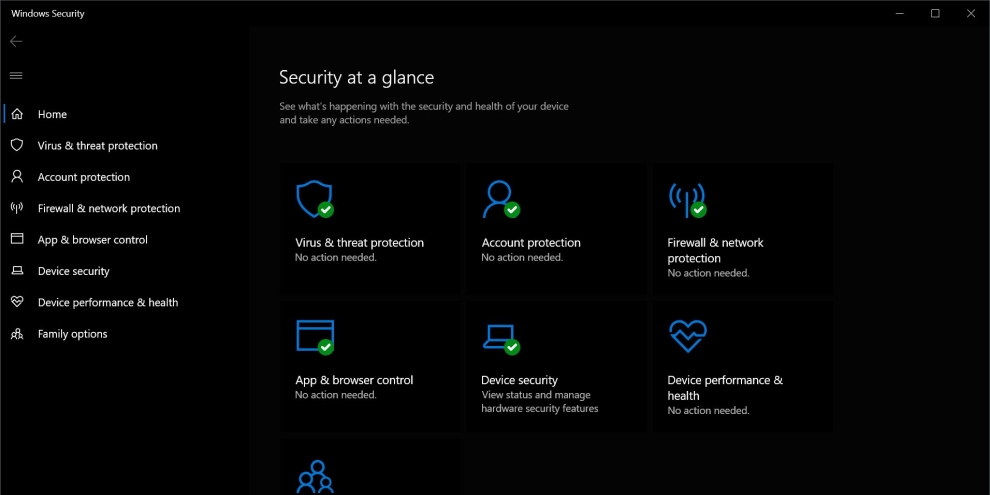990x495 pixels.
Task: Click "No action needed." under App & browser control
Action: coord(336,395)
